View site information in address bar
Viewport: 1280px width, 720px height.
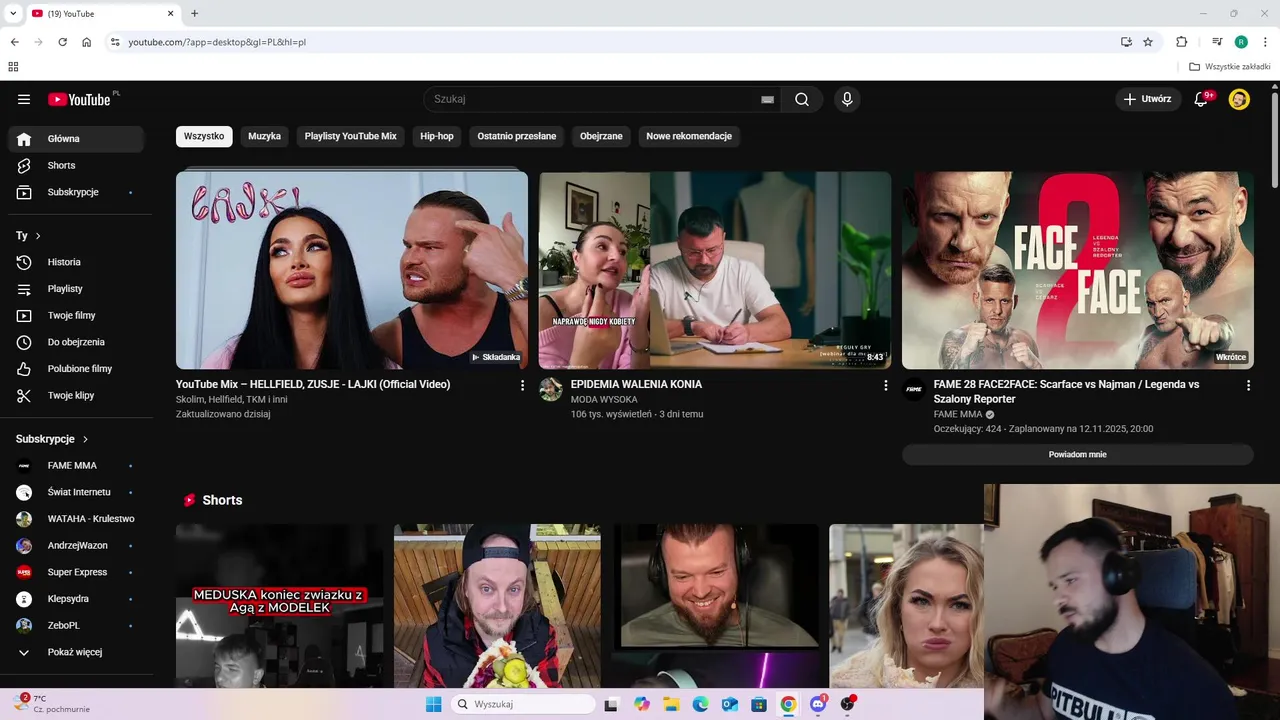[x=115, y=42]
